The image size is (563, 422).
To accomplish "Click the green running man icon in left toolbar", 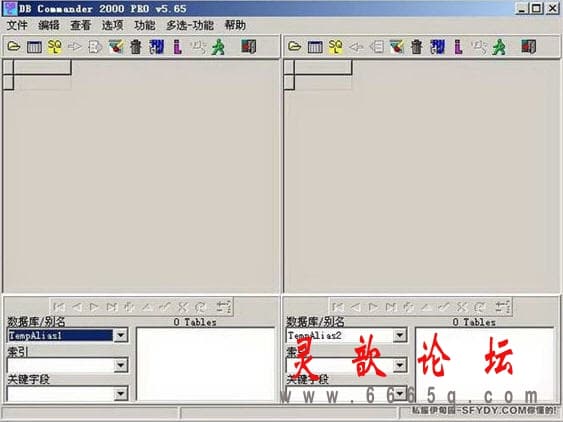I will pos(218,47).
